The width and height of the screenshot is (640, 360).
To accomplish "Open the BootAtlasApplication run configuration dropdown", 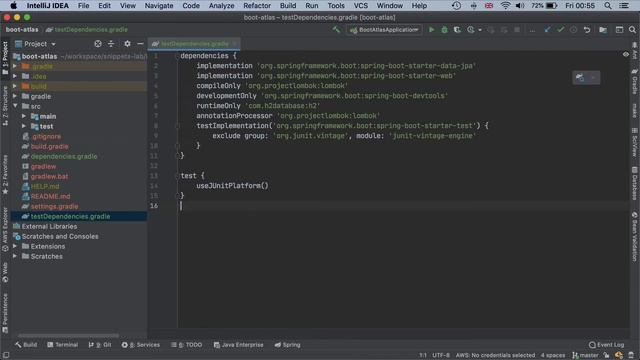I will click(x=384, y=30).
